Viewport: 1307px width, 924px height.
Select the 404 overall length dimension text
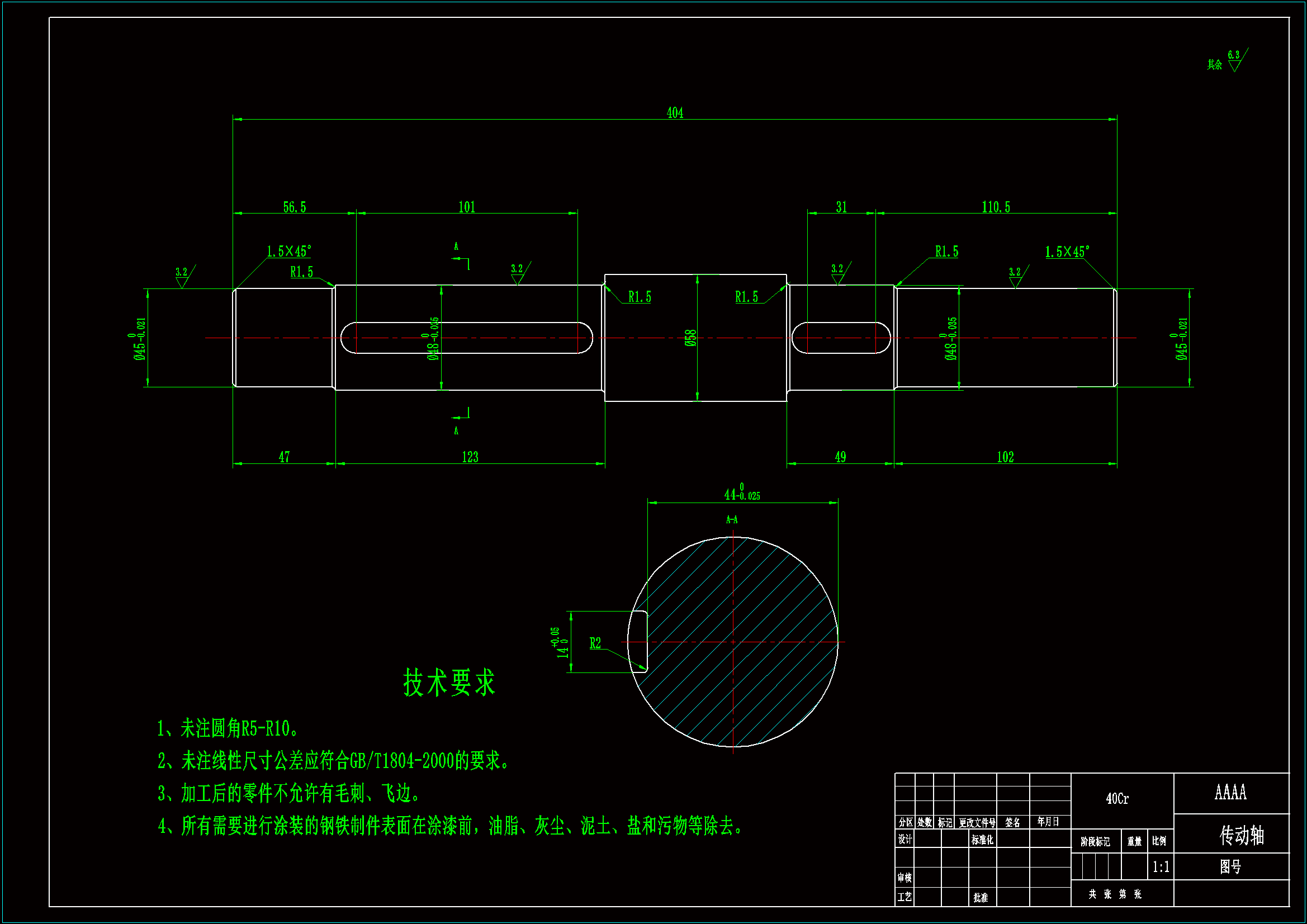click(x=675, y=113)
